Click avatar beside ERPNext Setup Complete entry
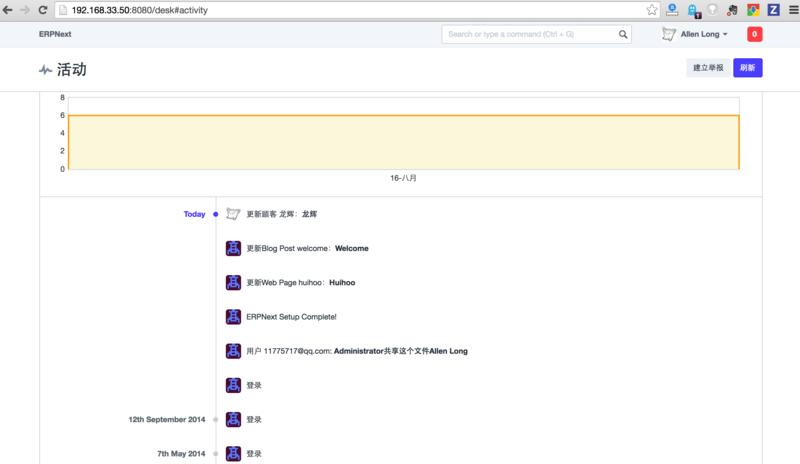800x464 pixels. click(x=233, y=316)
